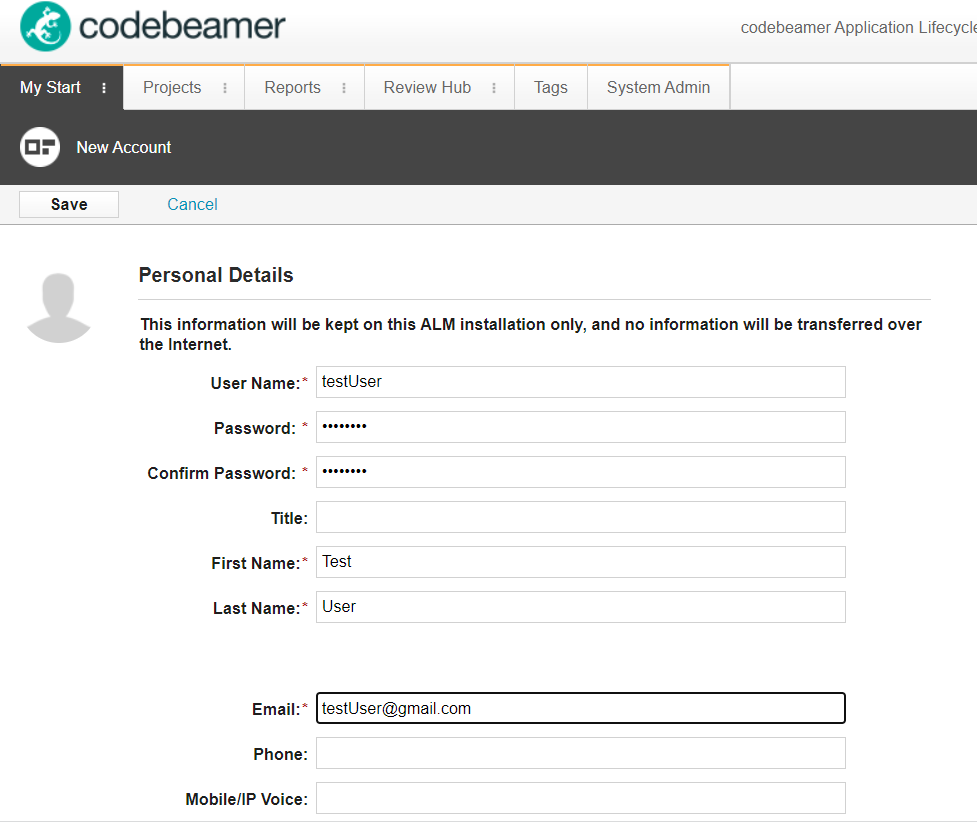Focus the User Name input field

[580, 382]
